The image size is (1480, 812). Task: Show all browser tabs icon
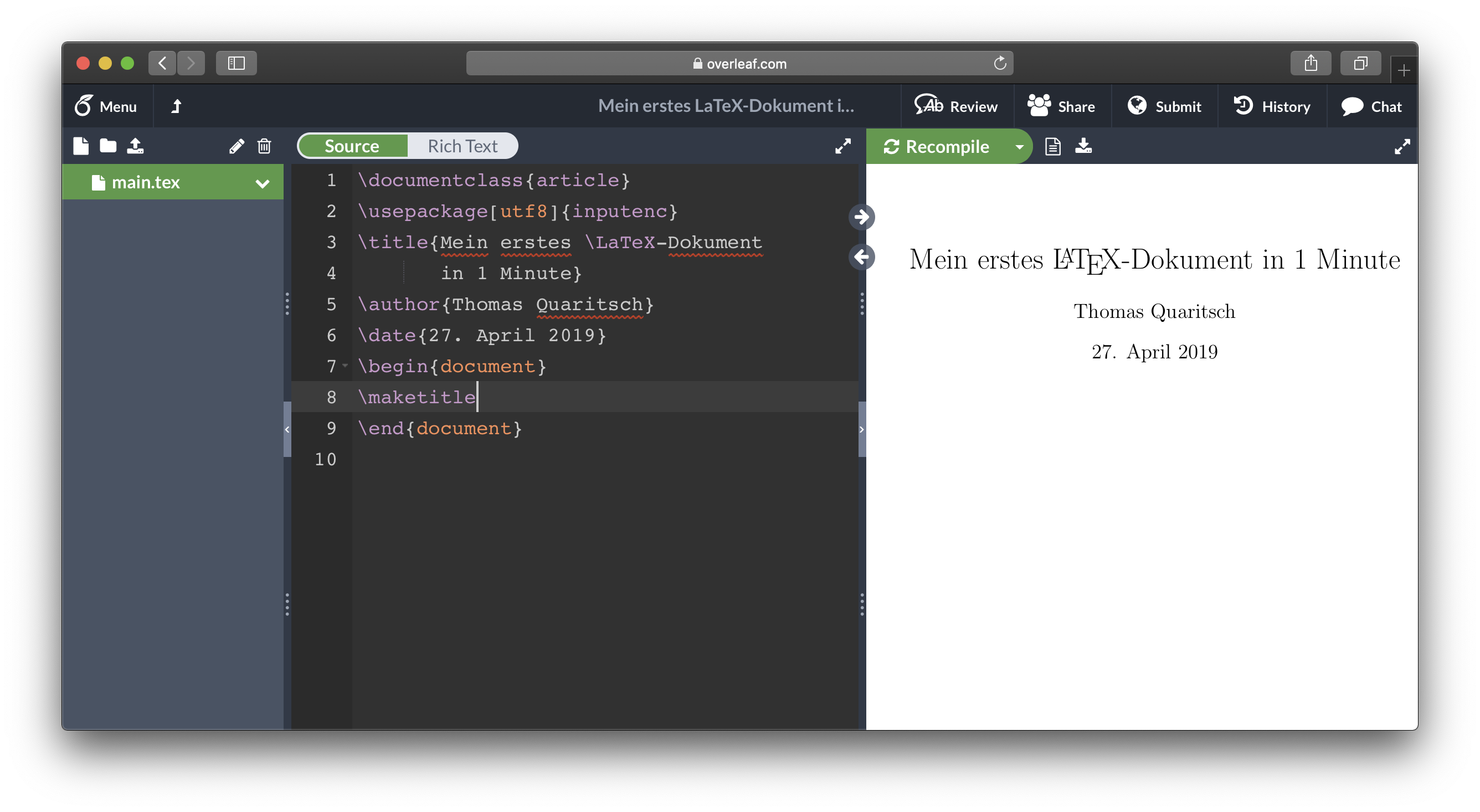tap(1360, 63)
